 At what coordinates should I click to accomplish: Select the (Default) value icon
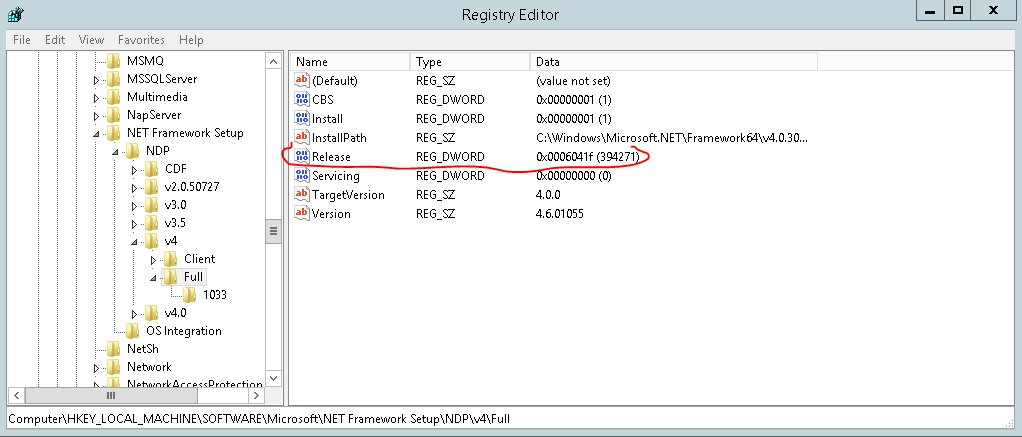[x=302, y=81]
